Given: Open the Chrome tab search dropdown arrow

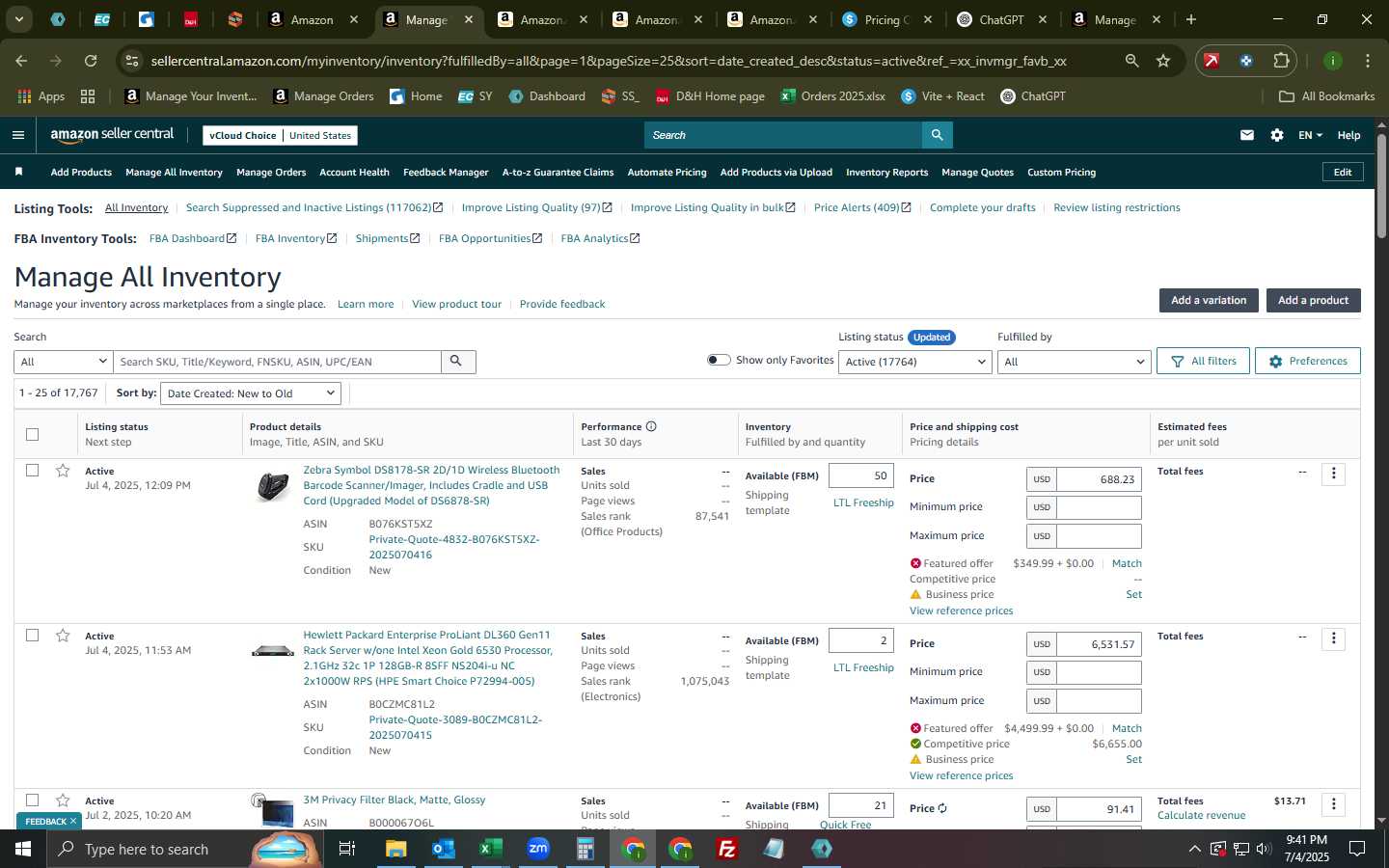Looking at the screenshot, I should point(18,19).
